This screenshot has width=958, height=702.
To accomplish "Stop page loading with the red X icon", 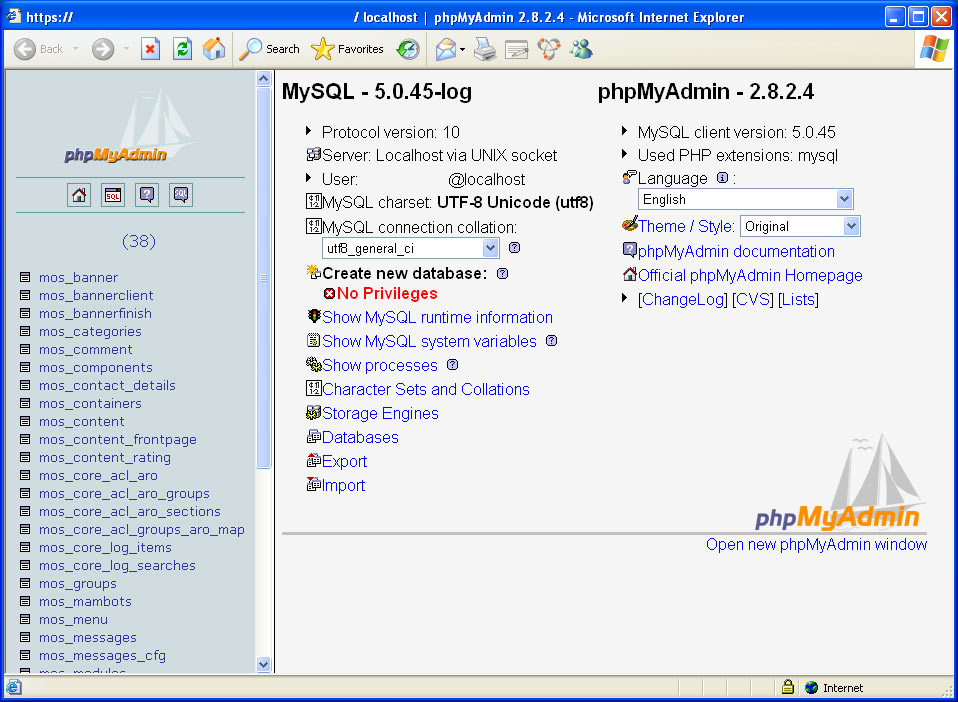I will pos(151,49).
